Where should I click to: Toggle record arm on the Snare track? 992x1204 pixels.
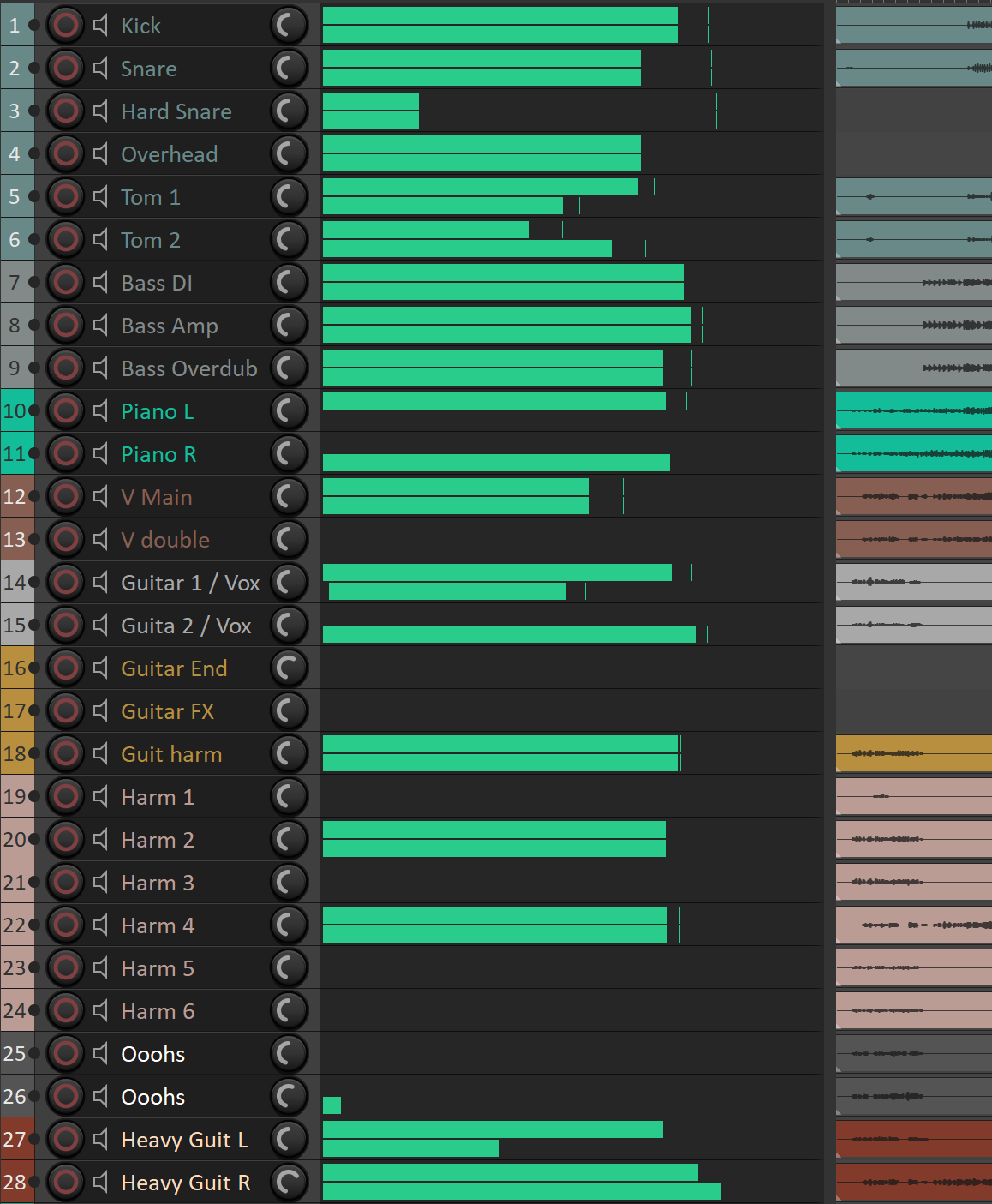[x=65, y=69]
